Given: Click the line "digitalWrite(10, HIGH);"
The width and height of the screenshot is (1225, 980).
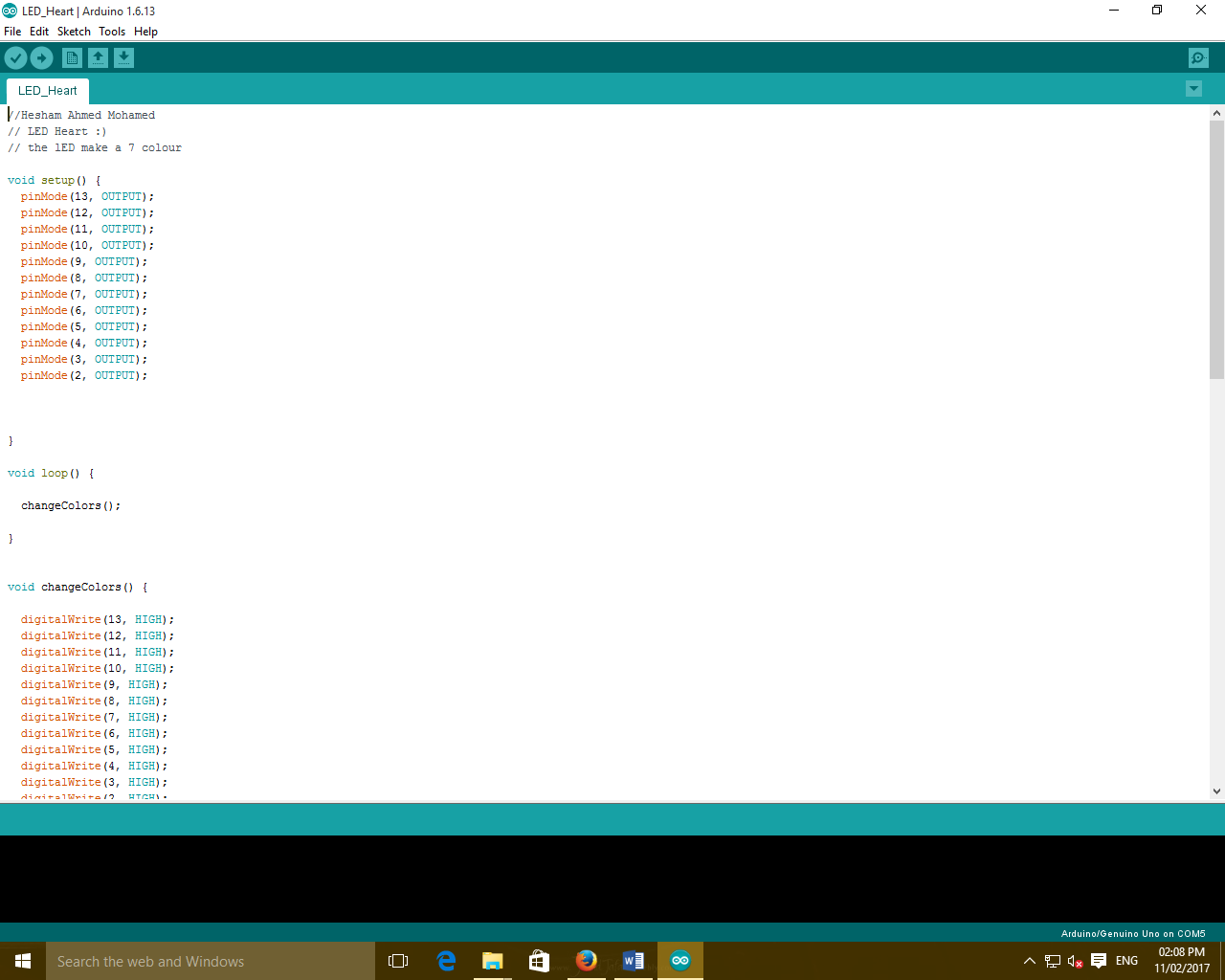Looking at the screenshot, I should pyautogui.click(x=98, y=668).
